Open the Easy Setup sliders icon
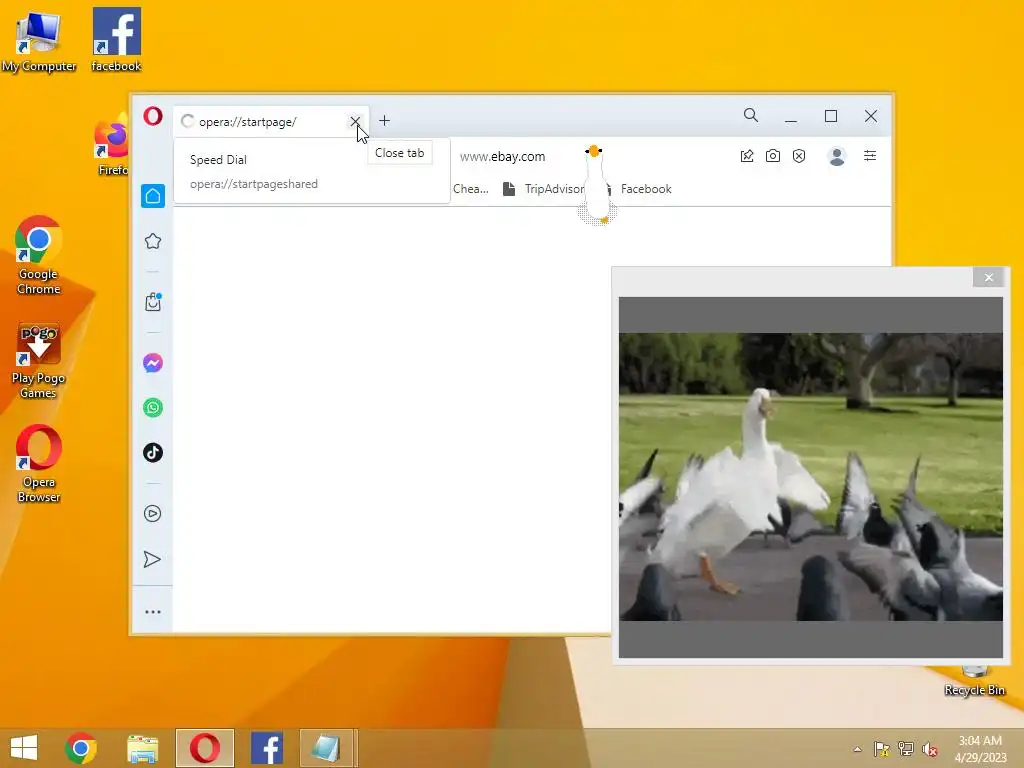The image size is (1024, 768). (870, 155)
